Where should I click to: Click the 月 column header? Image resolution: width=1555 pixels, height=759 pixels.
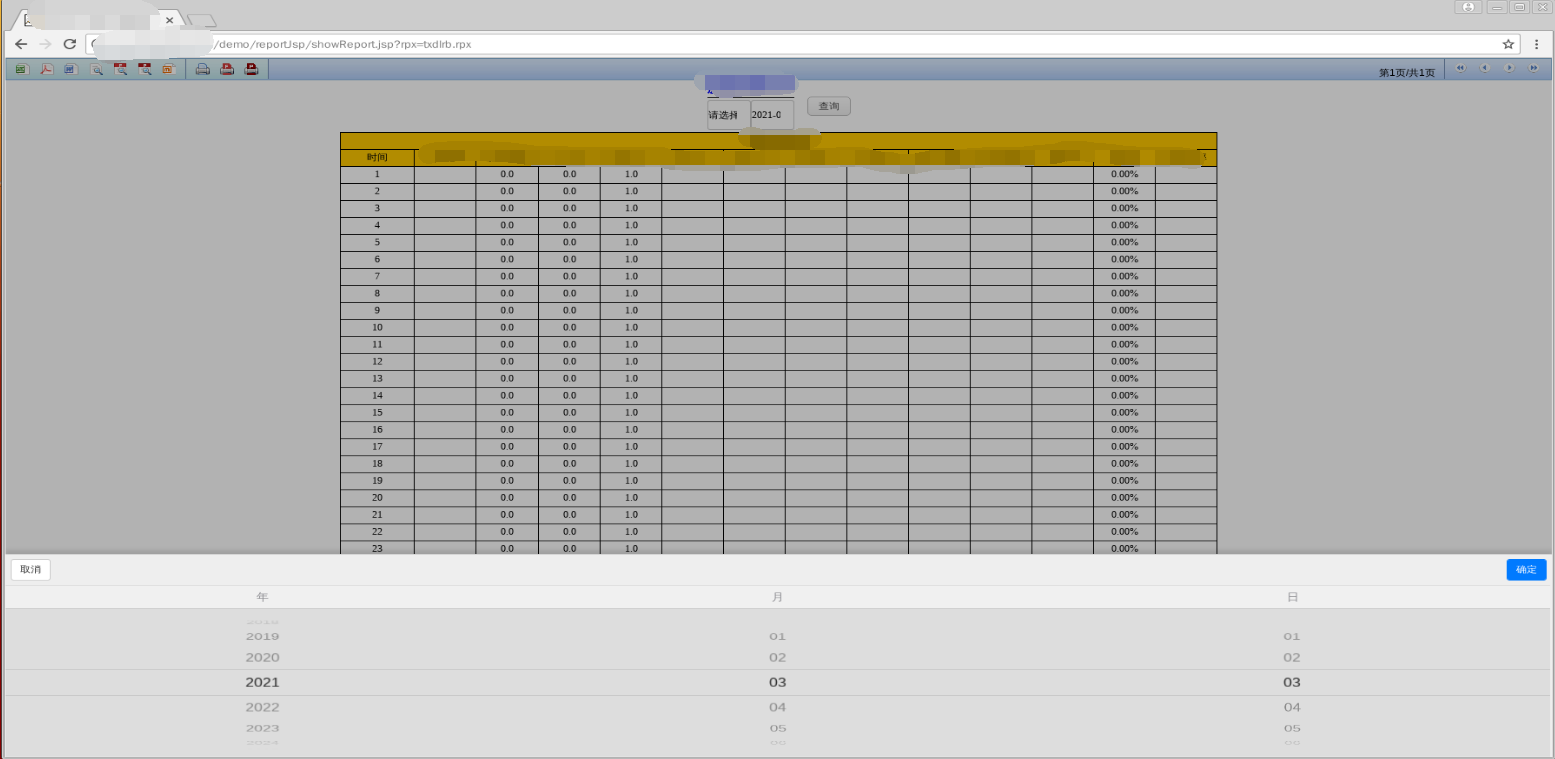tap(778, 597)
